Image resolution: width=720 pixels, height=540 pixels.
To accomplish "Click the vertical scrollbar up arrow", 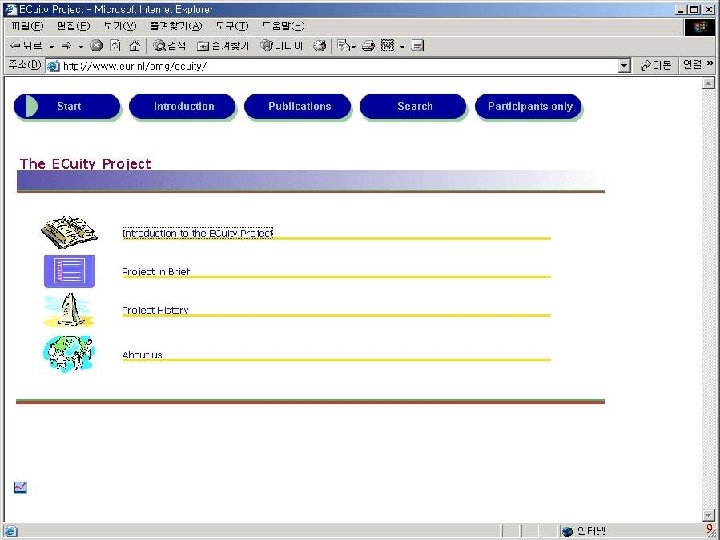I will click(x=708, y=83).
